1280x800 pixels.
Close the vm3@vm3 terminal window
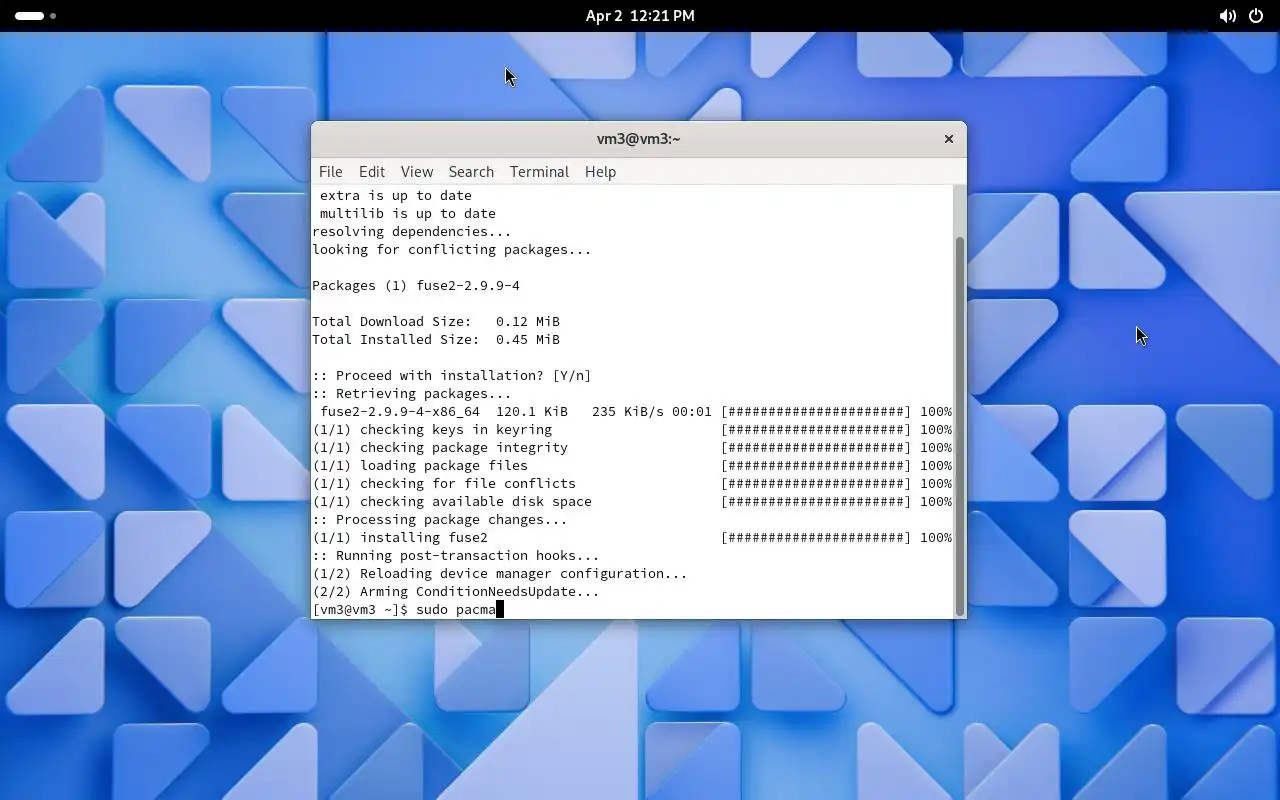click(949, 139)
